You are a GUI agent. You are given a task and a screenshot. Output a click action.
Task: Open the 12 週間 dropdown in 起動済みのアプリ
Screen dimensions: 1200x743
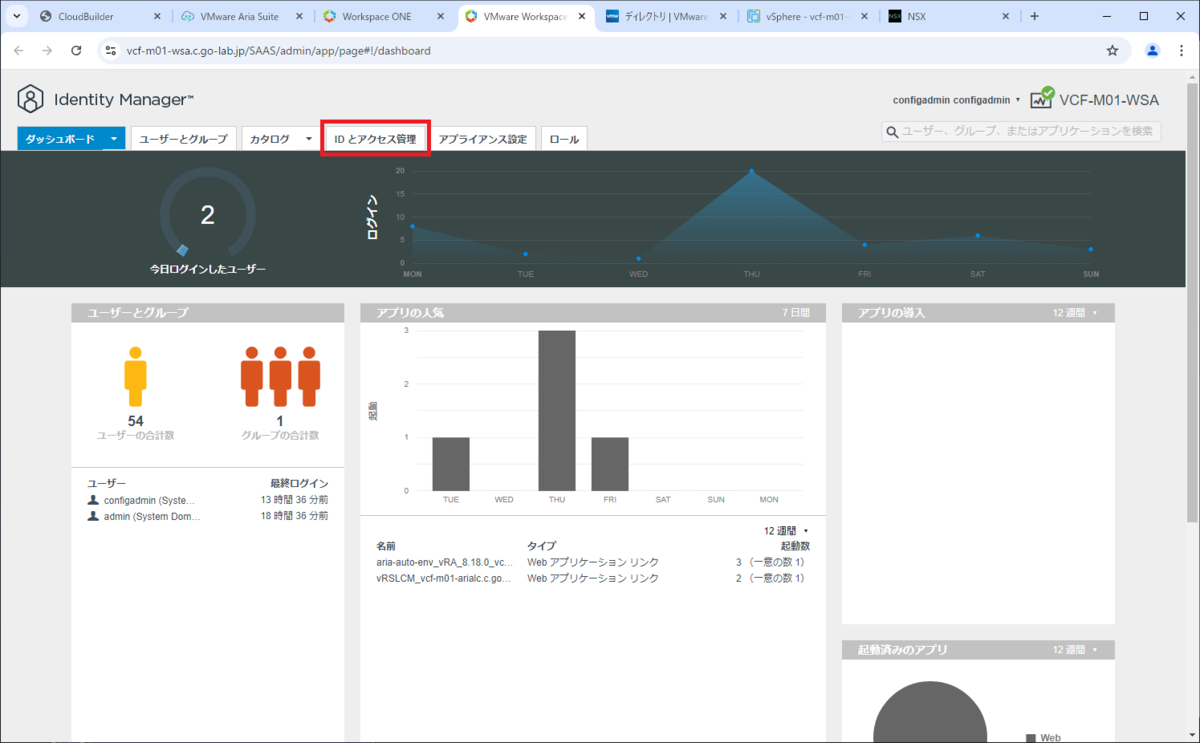(1075, 650)
